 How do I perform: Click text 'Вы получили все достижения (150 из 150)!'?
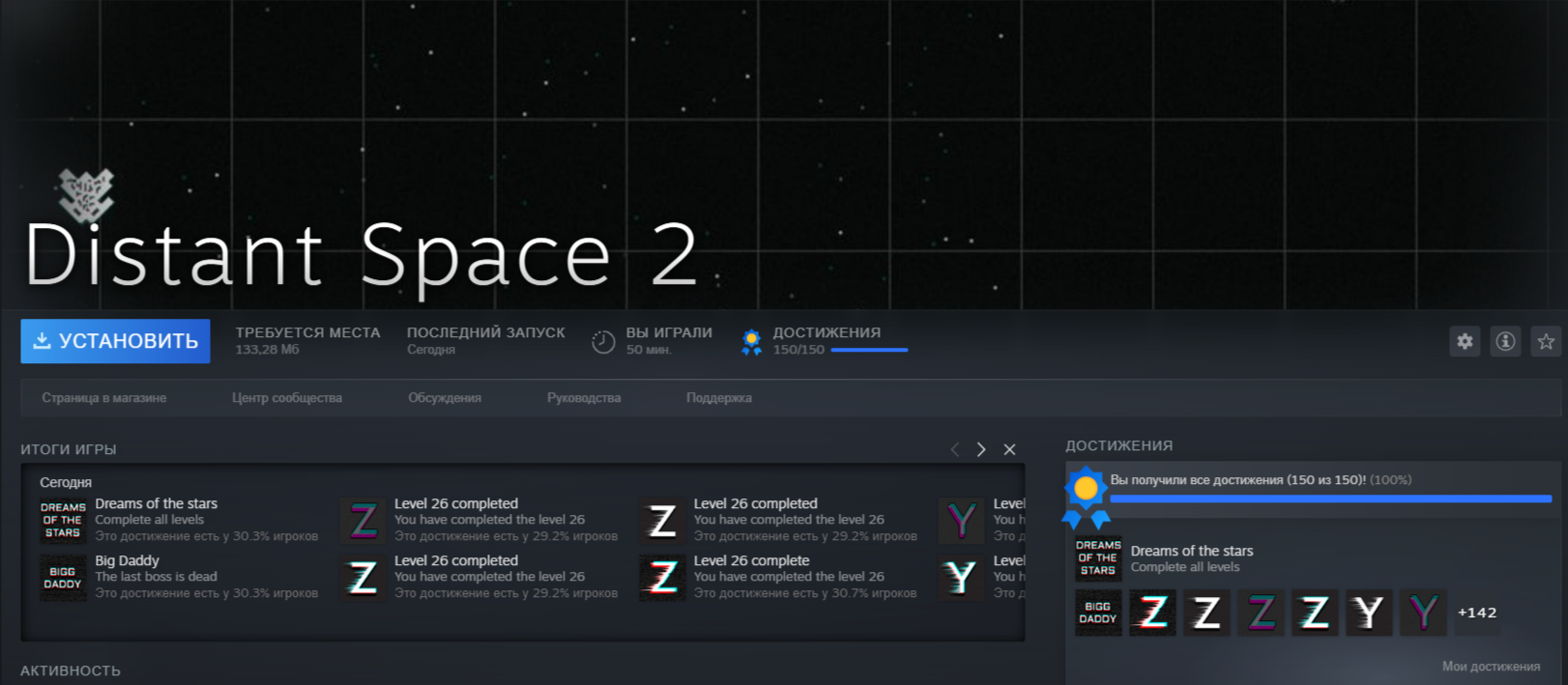click(1238, 480)
